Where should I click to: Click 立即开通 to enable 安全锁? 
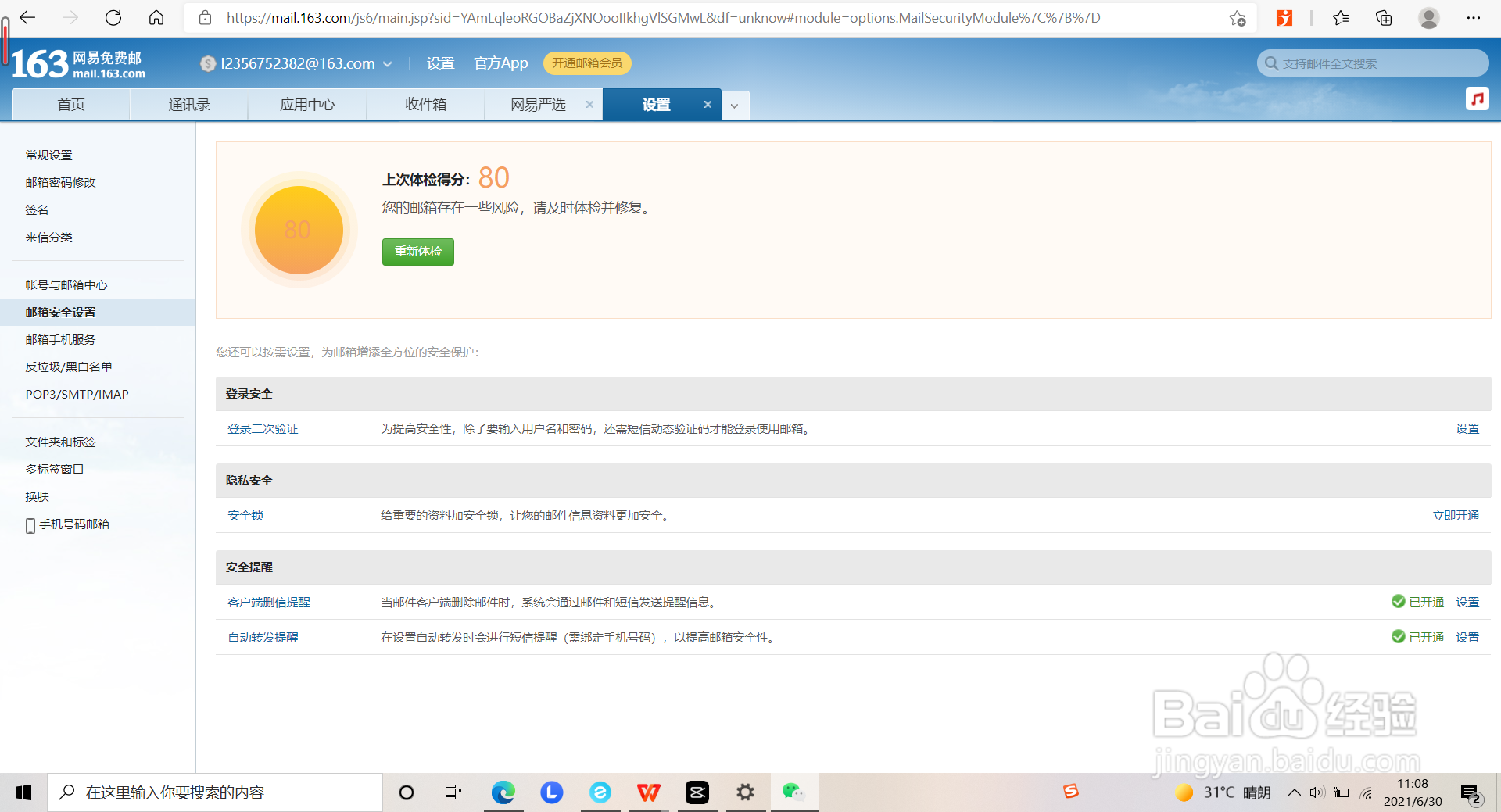1455,515
